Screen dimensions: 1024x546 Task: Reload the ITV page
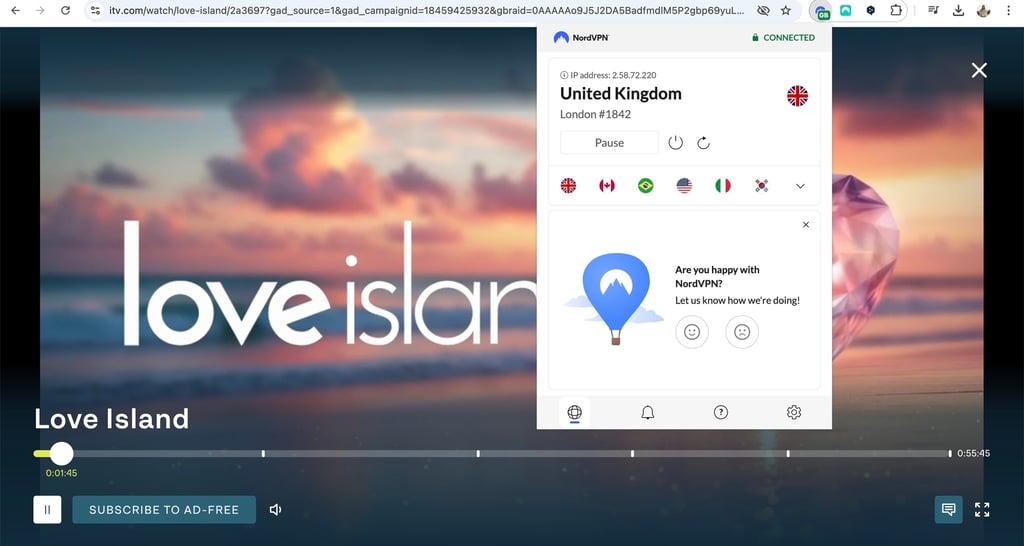(x=65, y=10)
